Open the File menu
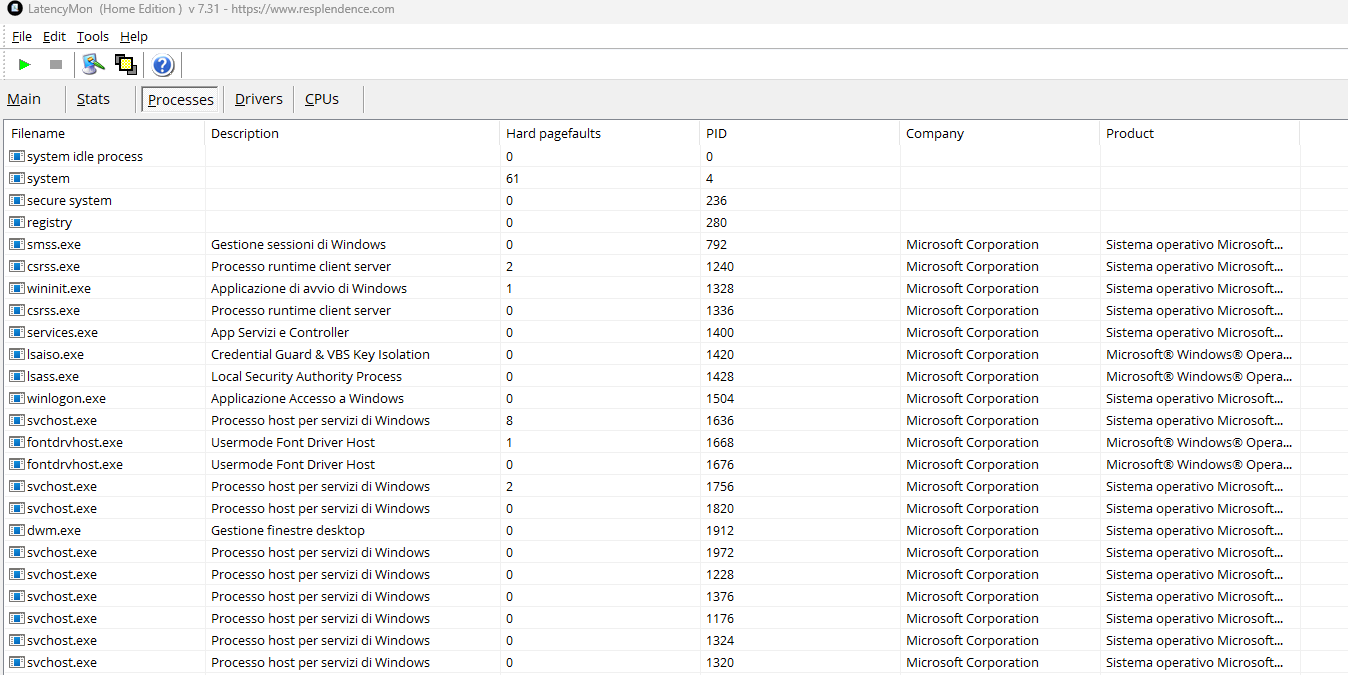The width and height of the screenshot is (1348, 675). tap(22, 37)
